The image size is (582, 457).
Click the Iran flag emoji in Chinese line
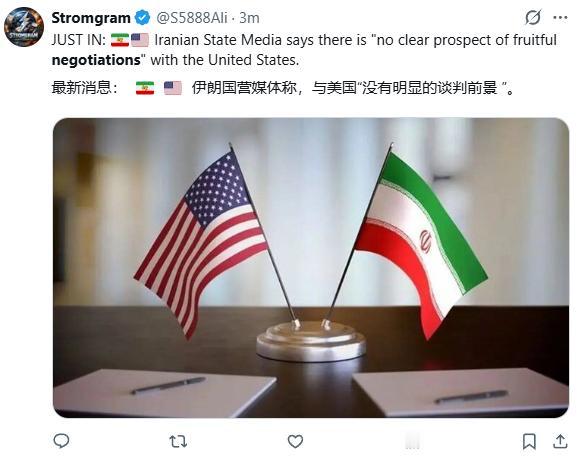[x=145, y=88]
